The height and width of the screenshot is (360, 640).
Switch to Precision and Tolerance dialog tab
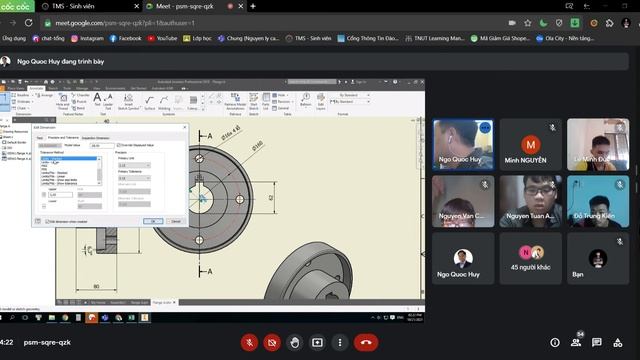point(63,138)
